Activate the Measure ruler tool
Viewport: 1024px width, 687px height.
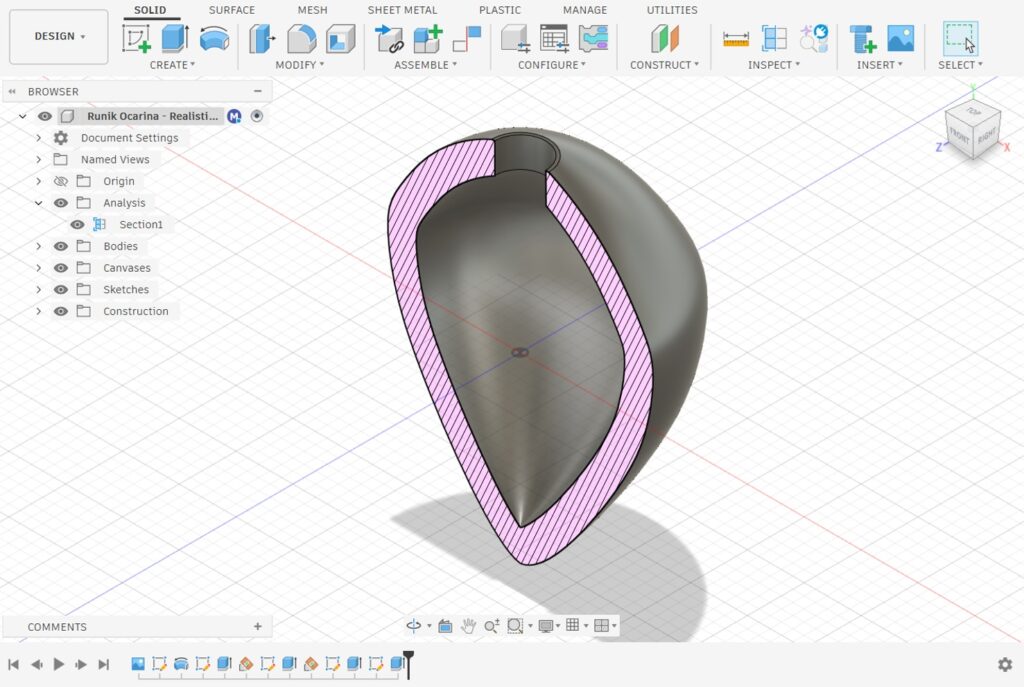click(x=736, y=39)
